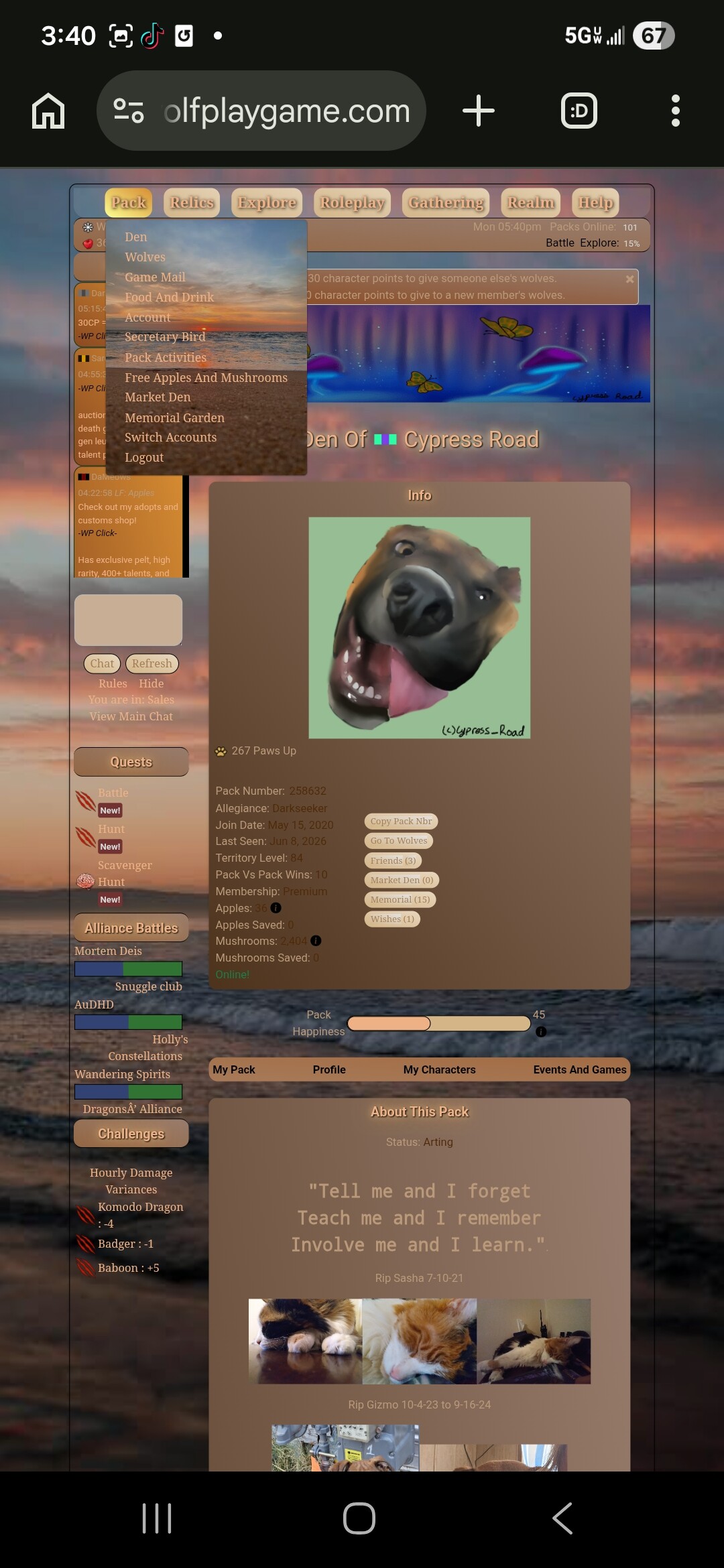The width and height of the screenshot is (724, 1568).
Task: Click the AuDHD alliance battle bar
Action: click(x=128, y=1023)
